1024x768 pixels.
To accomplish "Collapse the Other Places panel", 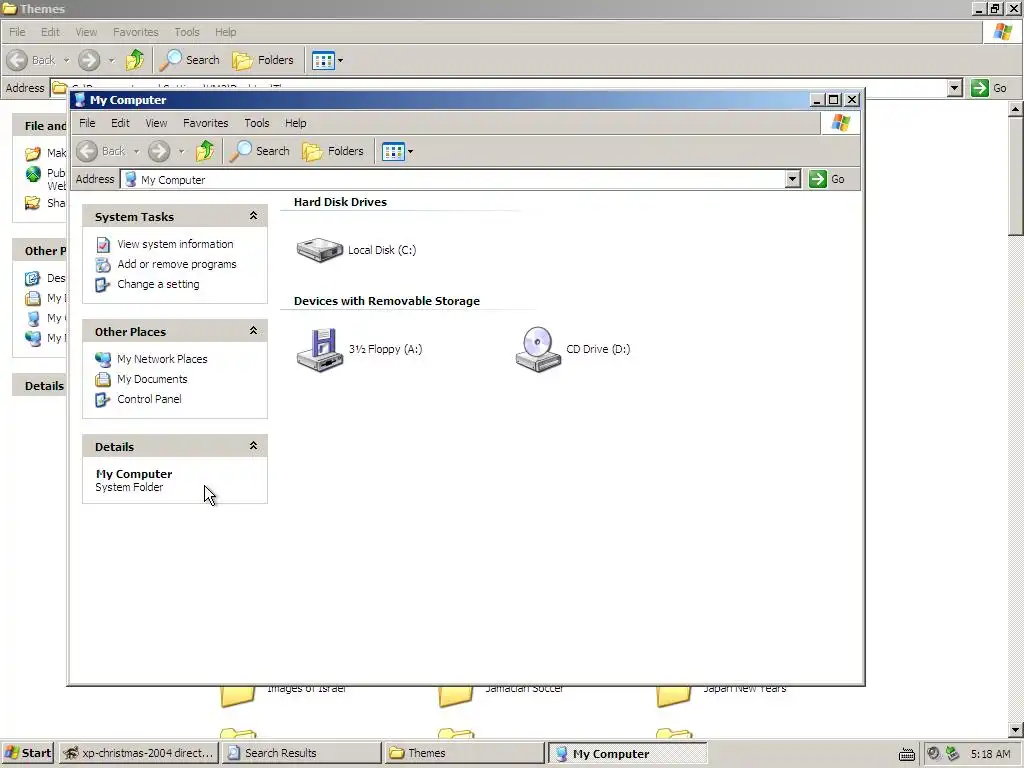I will pos(253,331).
